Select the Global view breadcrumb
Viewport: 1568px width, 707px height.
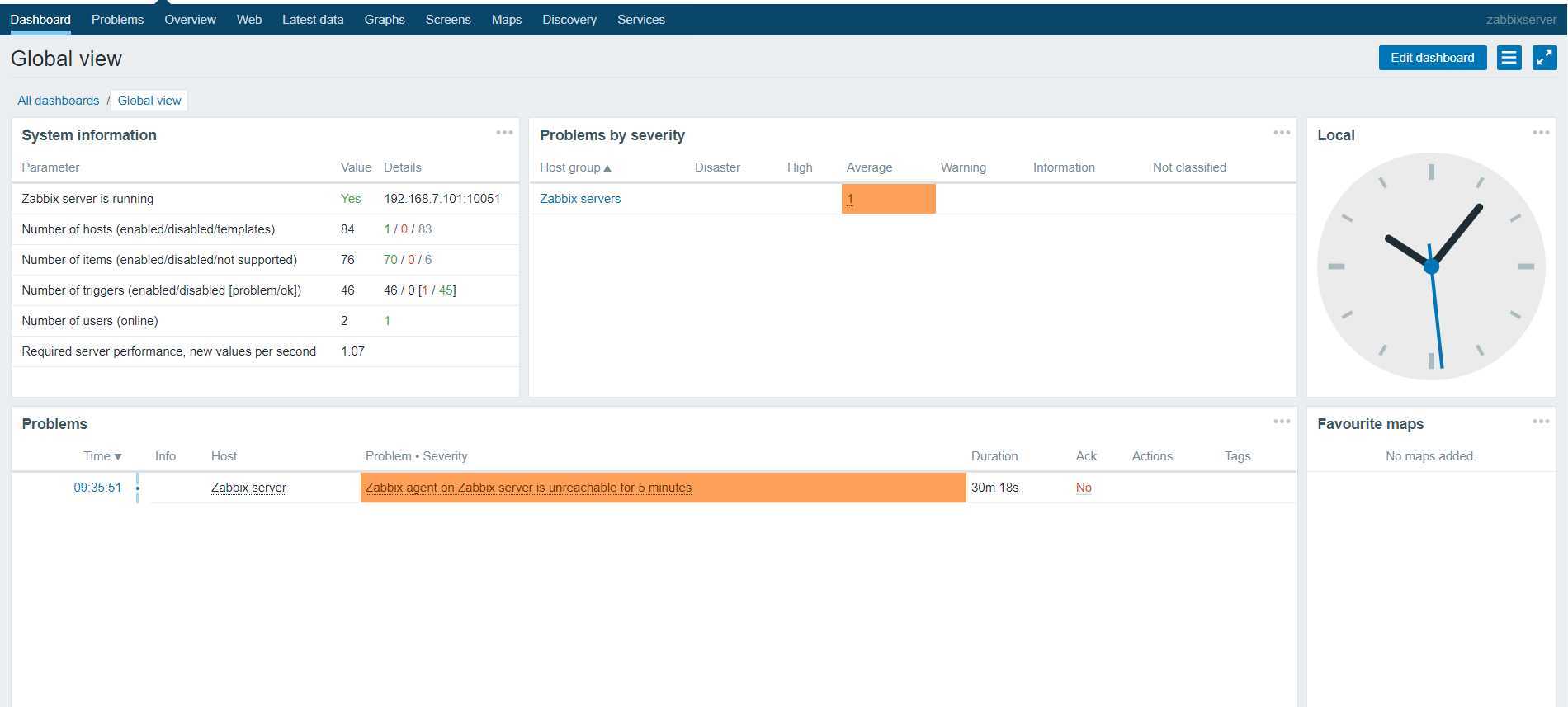coord(149,101)
